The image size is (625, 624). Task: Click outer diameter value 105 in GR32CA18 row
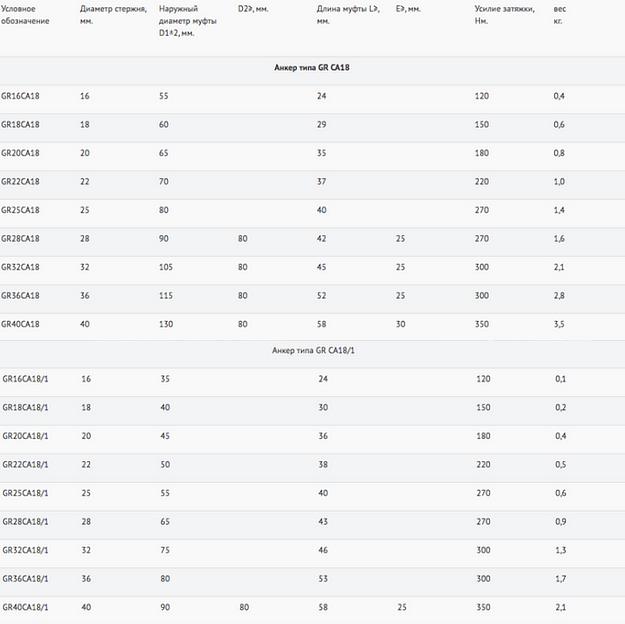[x=166, y=268]
